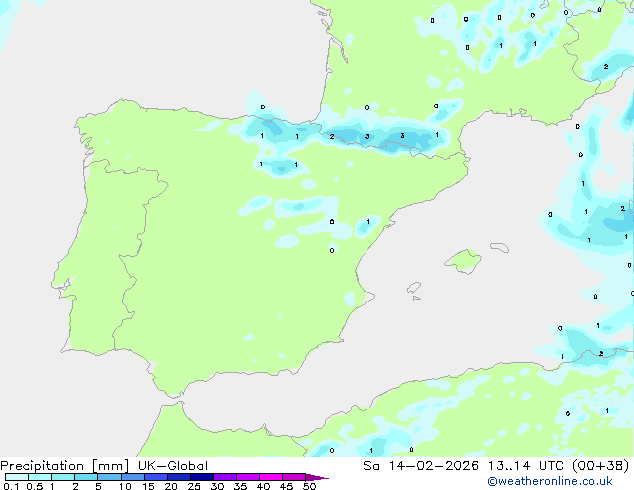Screen dimensions: 634x490
Task: Click the '(00+38)' forecast offset text
Action: point(600,466)
